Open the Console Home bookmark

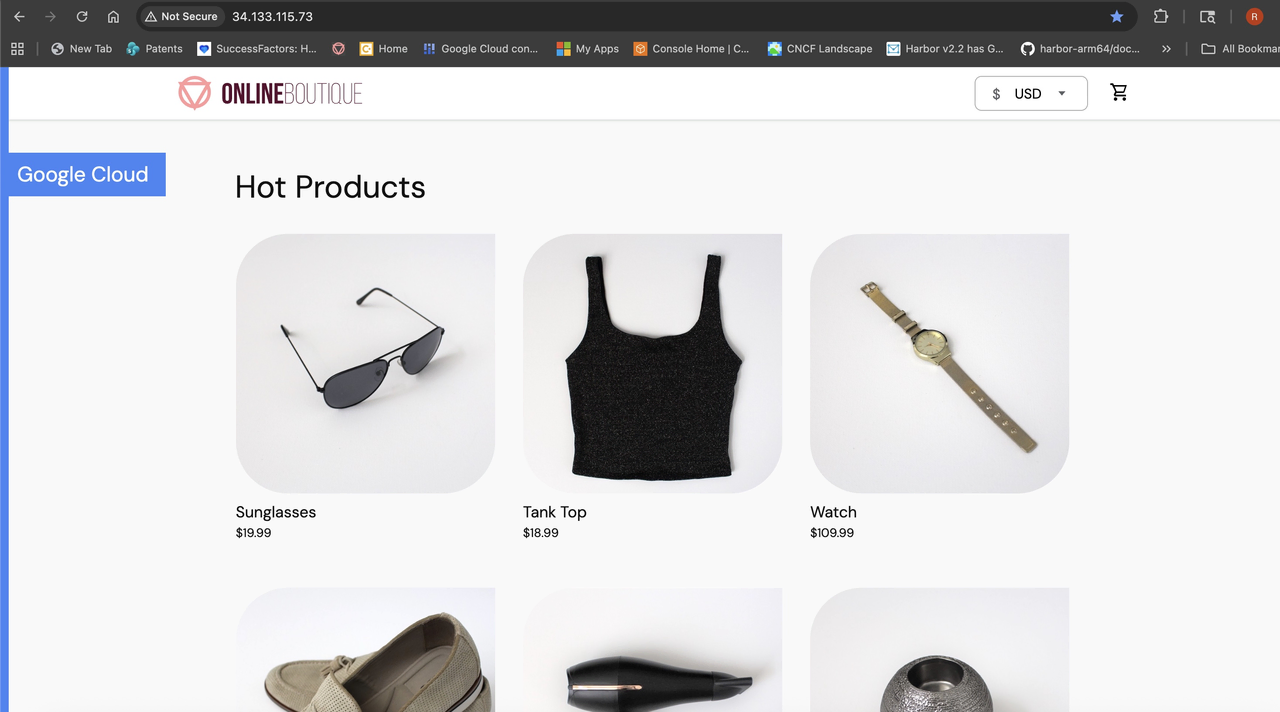[x=691, y=48]
